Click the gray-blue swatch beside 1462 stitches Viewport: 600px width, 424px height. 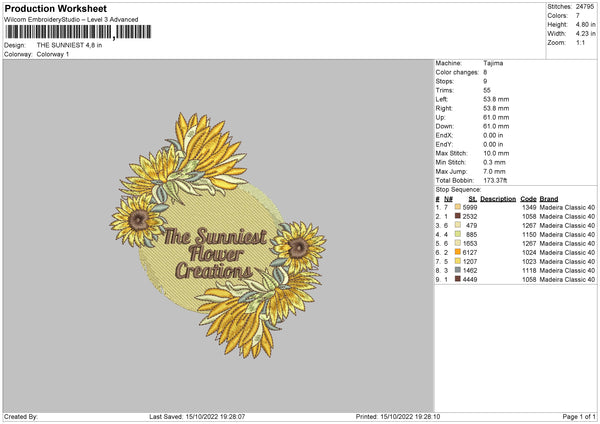click(458, 270)
